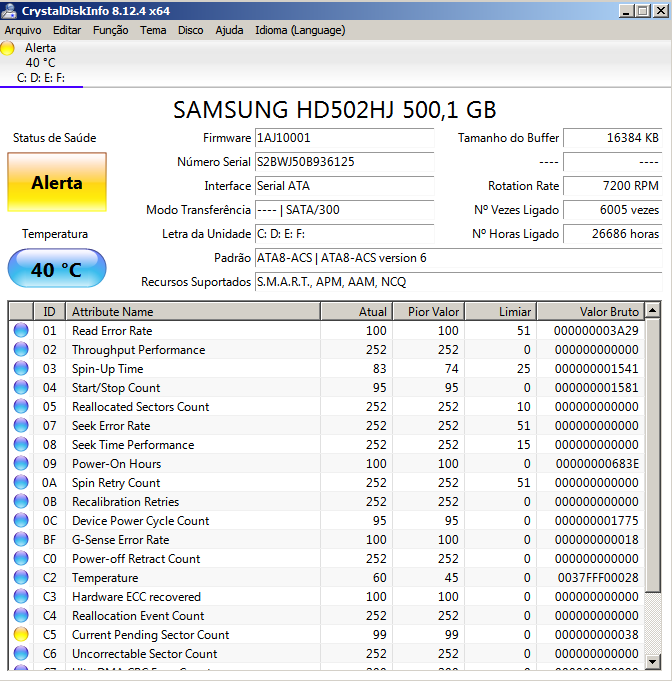Click the scrollbar up arrow

[652, 311]
